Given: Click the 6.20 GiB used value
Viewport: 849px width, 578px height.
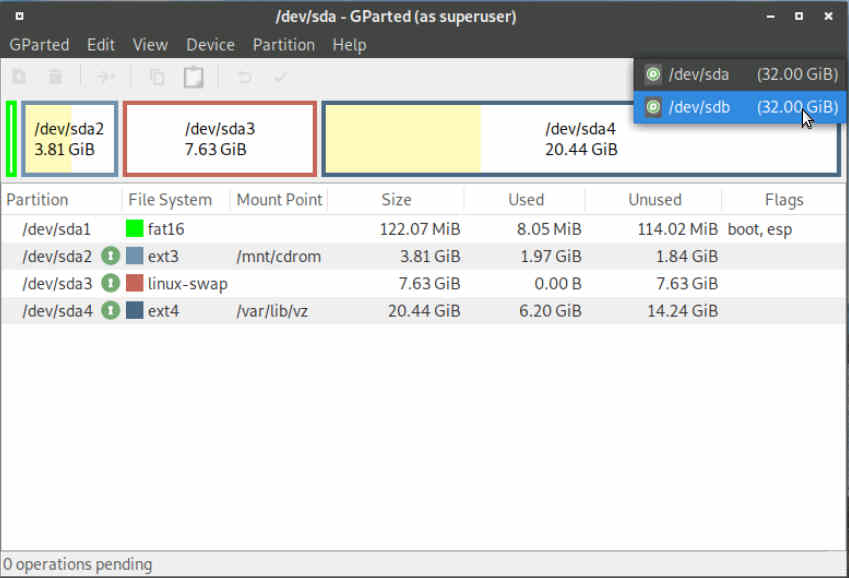Looking at the screenshot, I should tap(550, 311).
